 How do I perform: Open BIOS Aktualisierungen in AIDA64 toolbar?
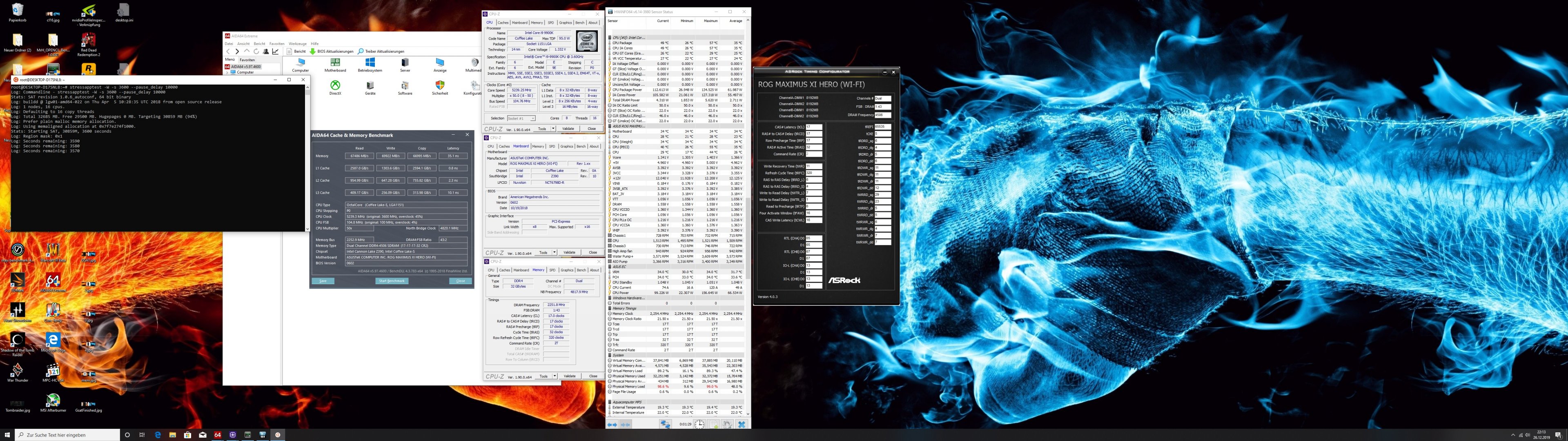pyautogui.click(x=332, y=52)
